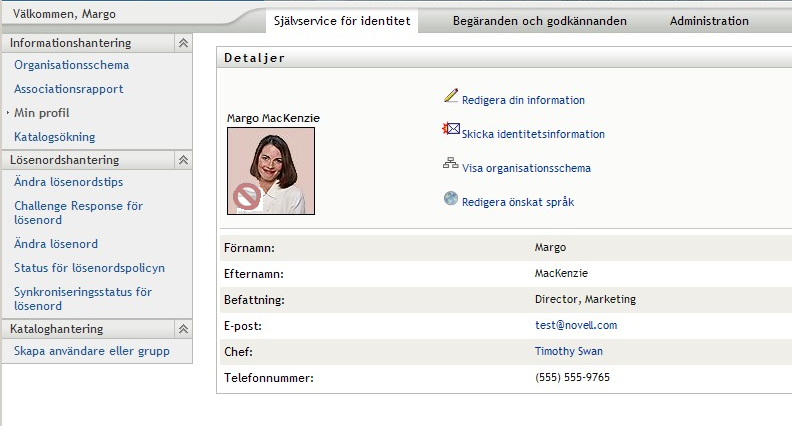Click the phone number (555) 555-9765
The width and height of the screenshot is (792, 426).
[572, 377]
